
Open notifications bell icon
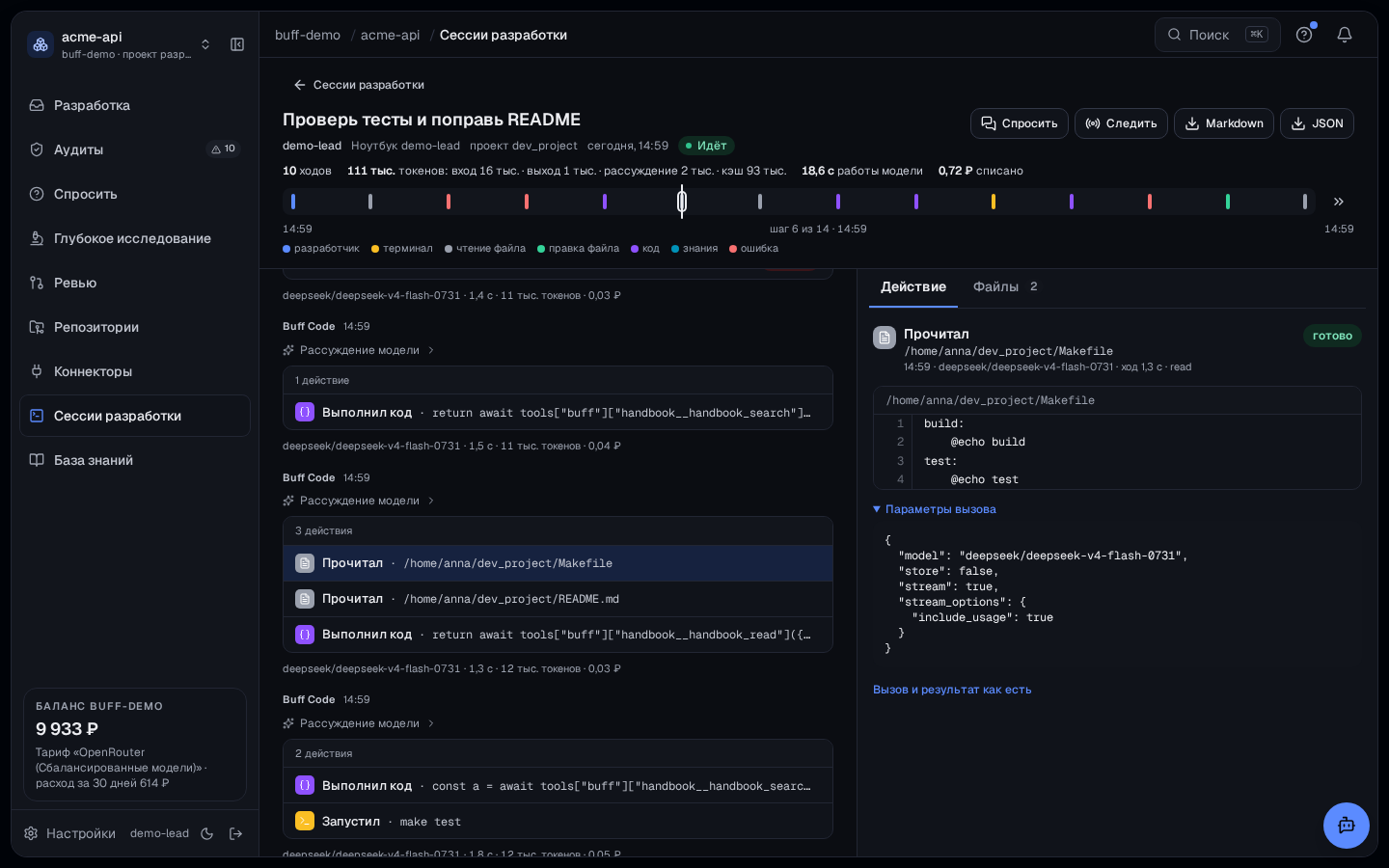pyautogui.click(x=1345, y=35)
